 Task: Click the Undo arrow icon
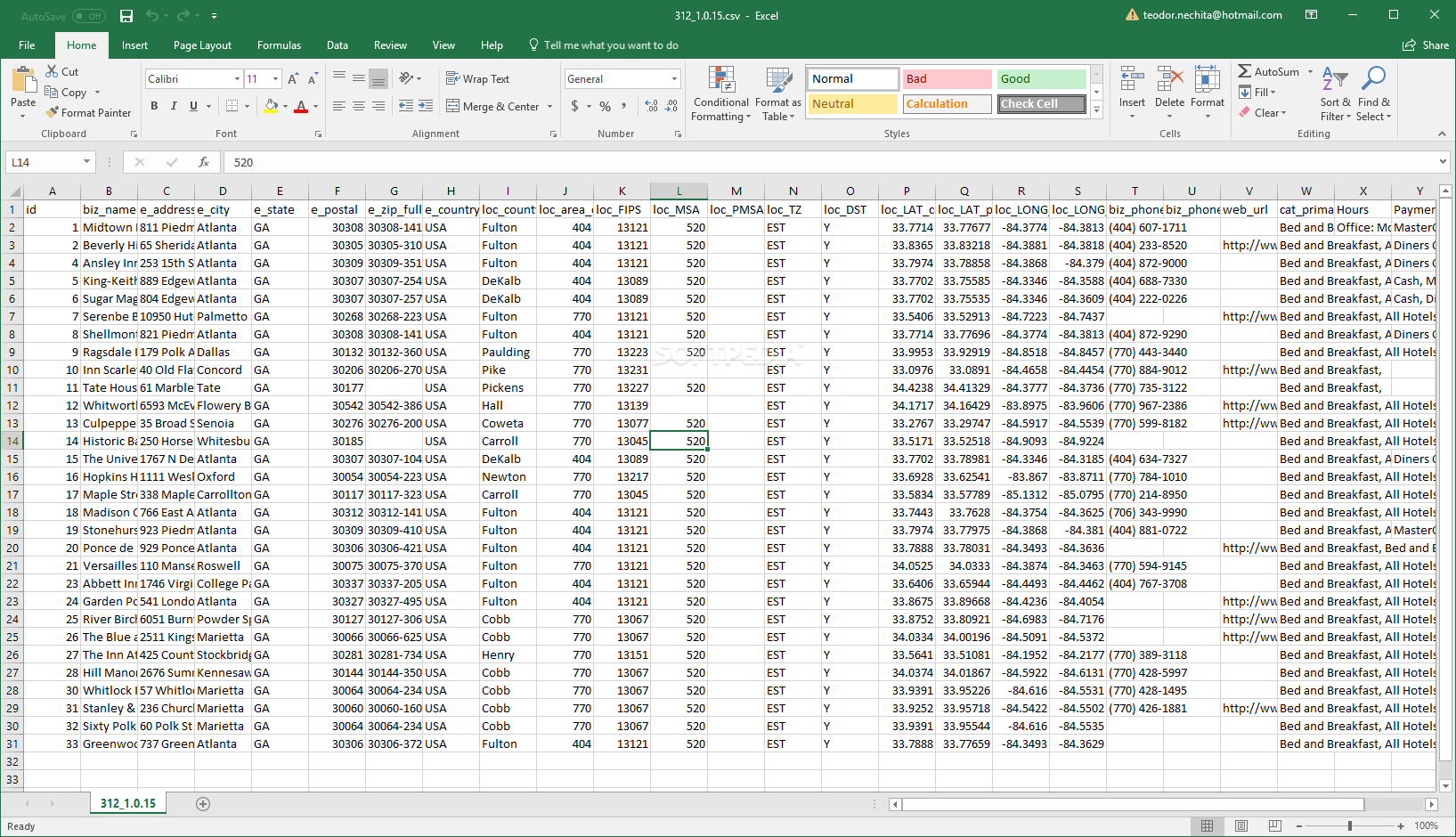(x=151, y=16)
